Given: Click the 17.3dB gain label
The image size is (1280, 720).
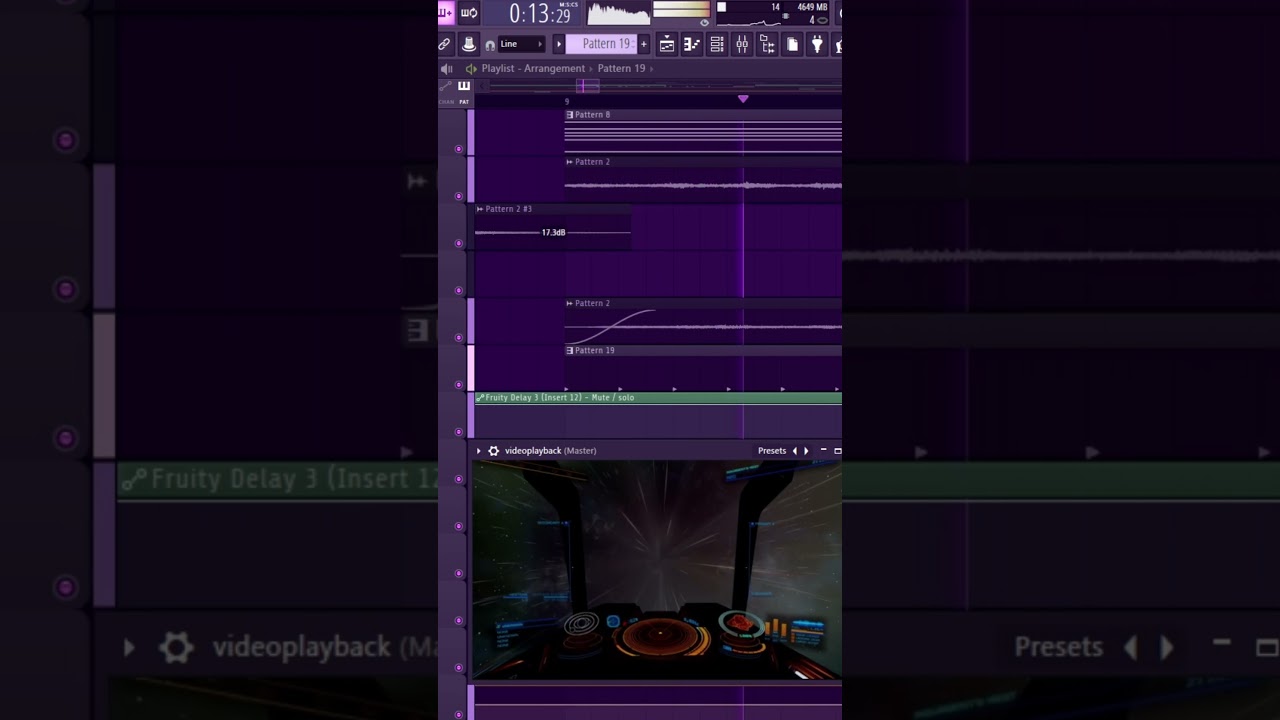Looking at the screenshot, I should click(553, 233).
